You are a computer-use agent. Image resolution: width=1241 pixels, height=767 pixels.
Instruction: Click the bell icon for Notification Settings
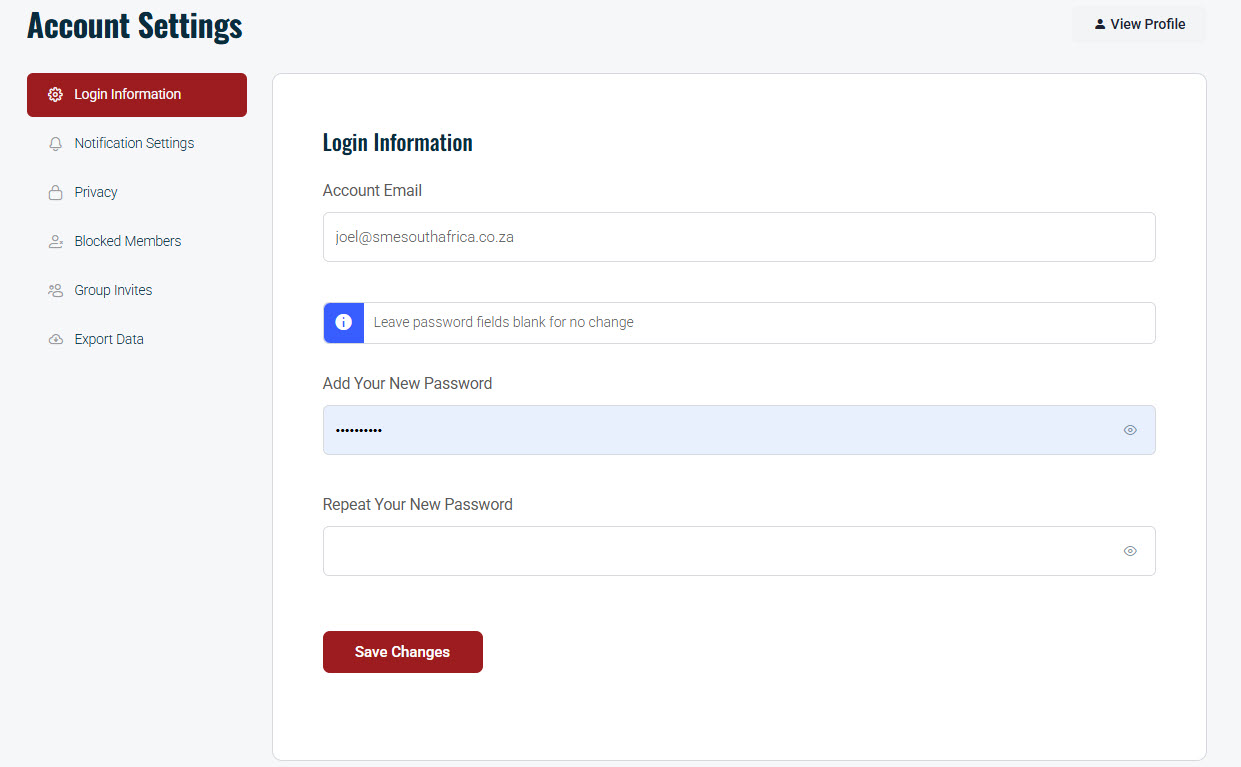click(56, 144)
